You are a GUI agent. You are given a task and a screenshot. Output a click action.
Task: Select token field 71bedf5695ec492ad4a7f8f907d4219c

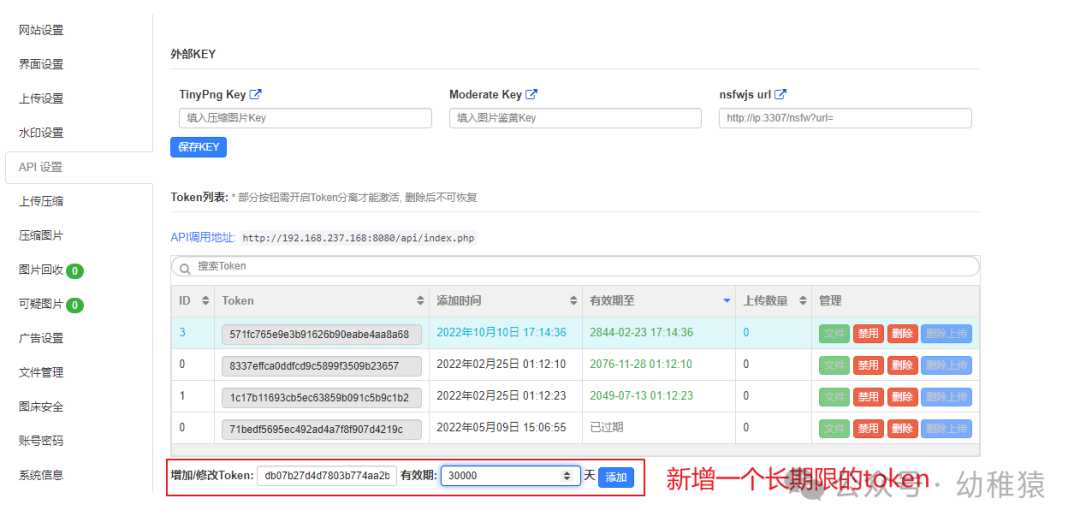322,430
